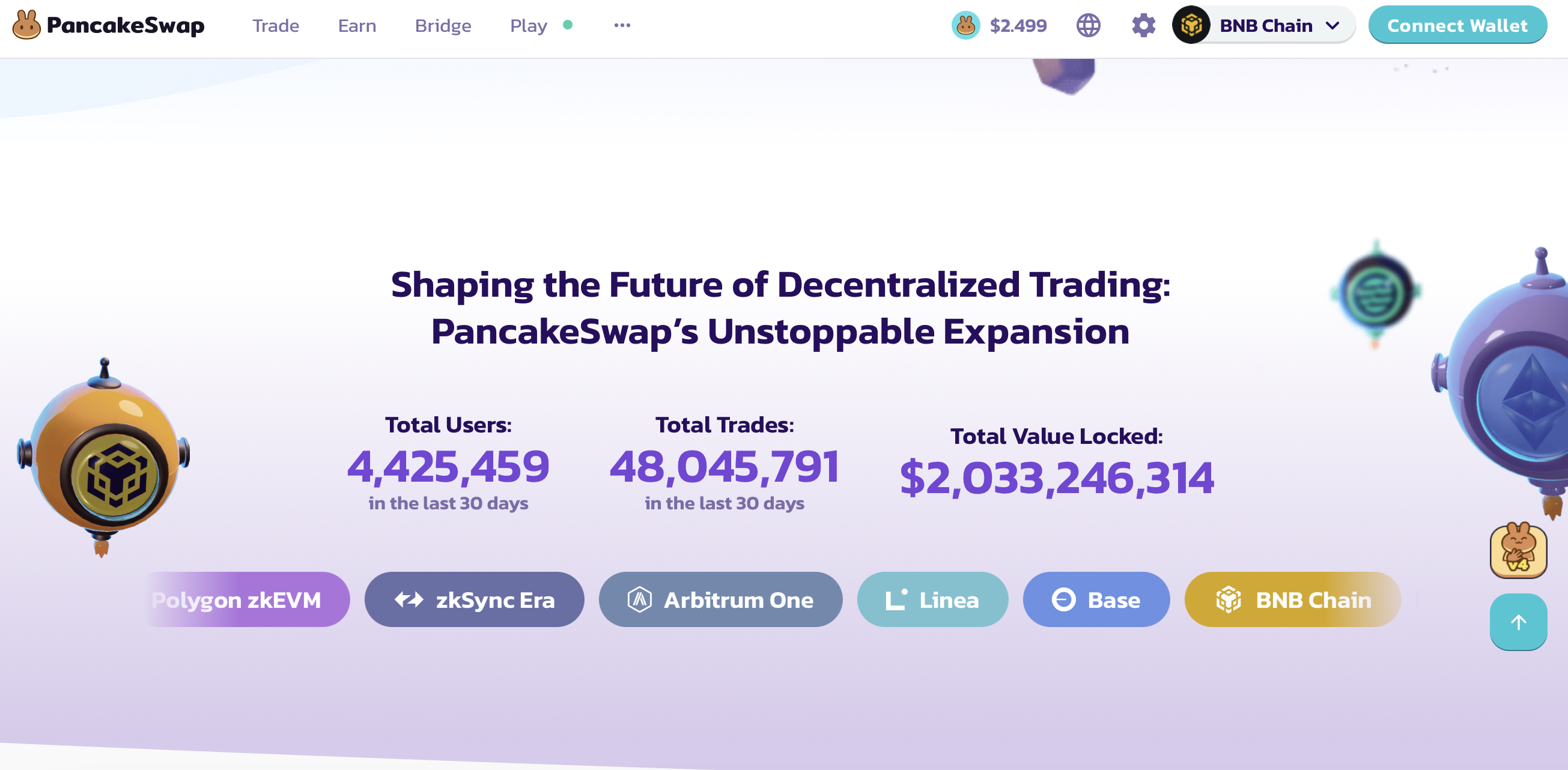Open the more options ellipsis menu
1568x770 pixels.
622,25
